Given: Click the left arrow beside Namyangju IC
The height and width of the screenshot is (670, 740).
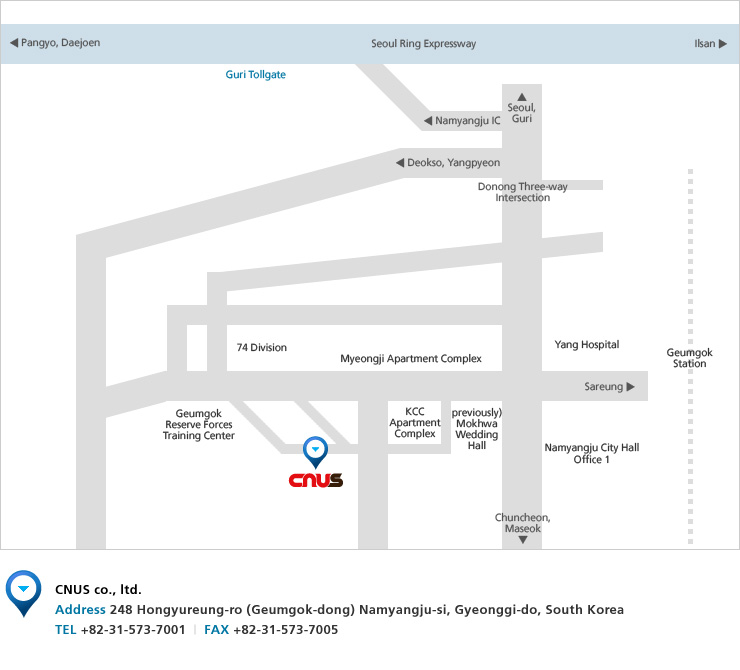Looking at the screenshot, I should [x=428, y=120].
